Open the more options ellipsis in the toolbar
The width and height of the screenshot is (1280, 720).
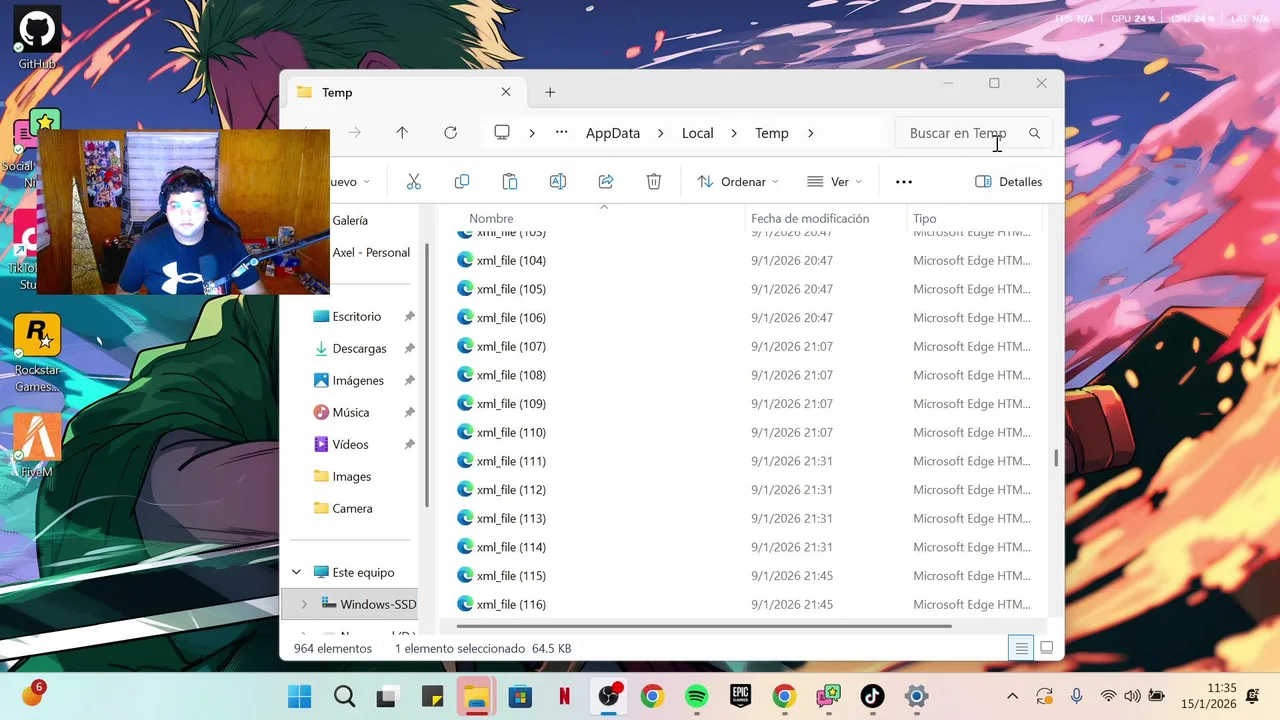pyautogui.click(x=904, y=182)
